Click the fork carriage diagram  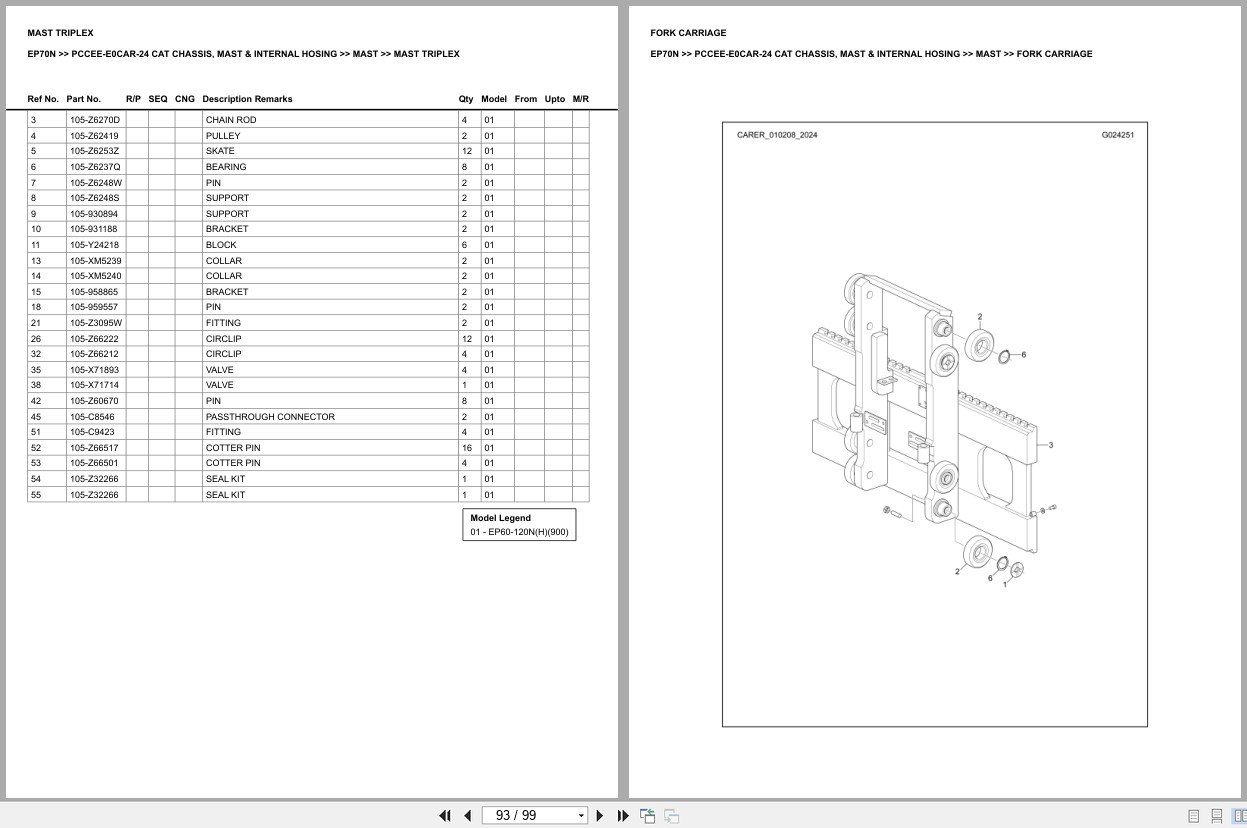934,426
